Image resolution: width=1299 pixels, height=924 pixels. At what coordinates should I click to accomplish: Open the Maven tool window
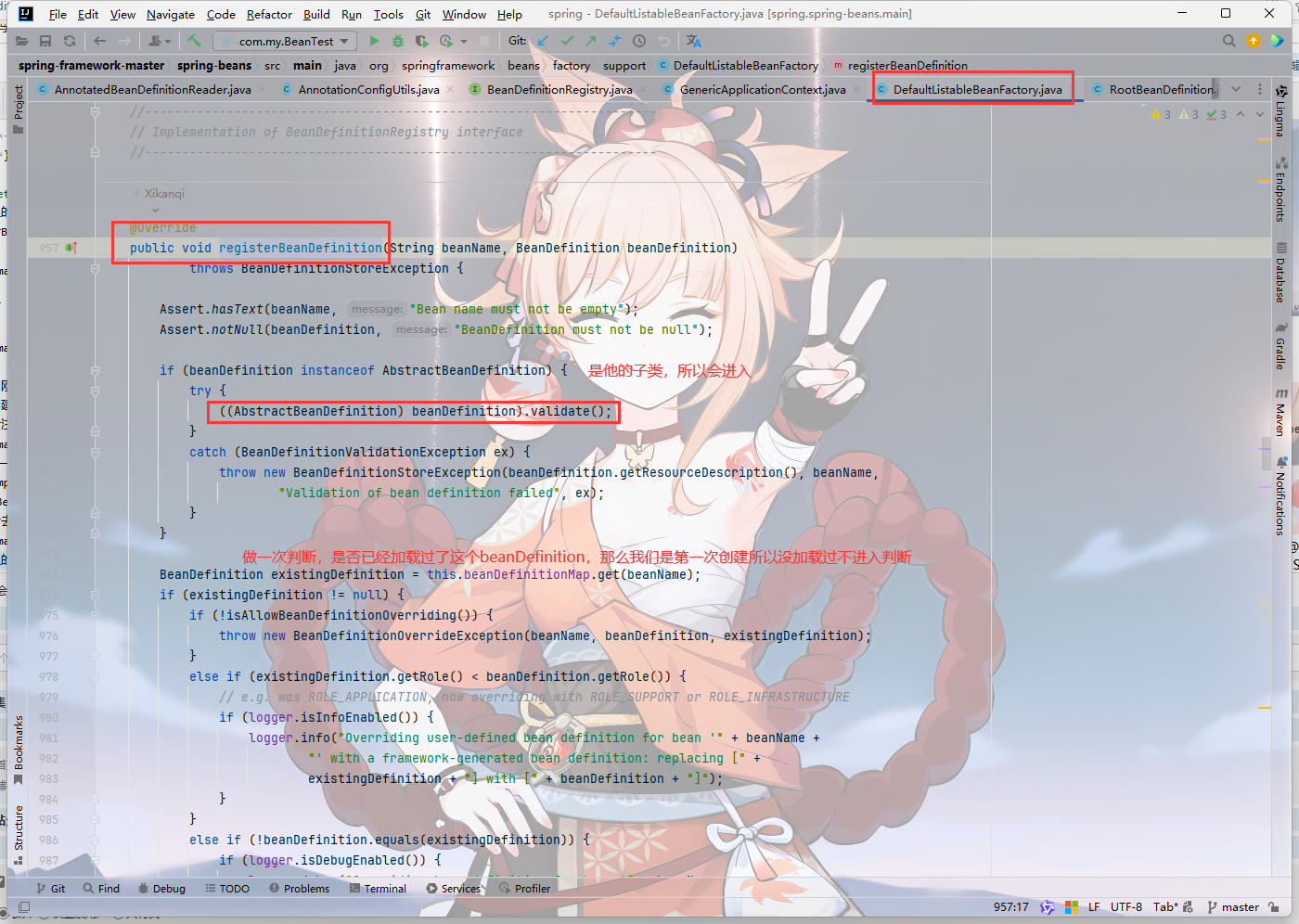[1281, 413]
